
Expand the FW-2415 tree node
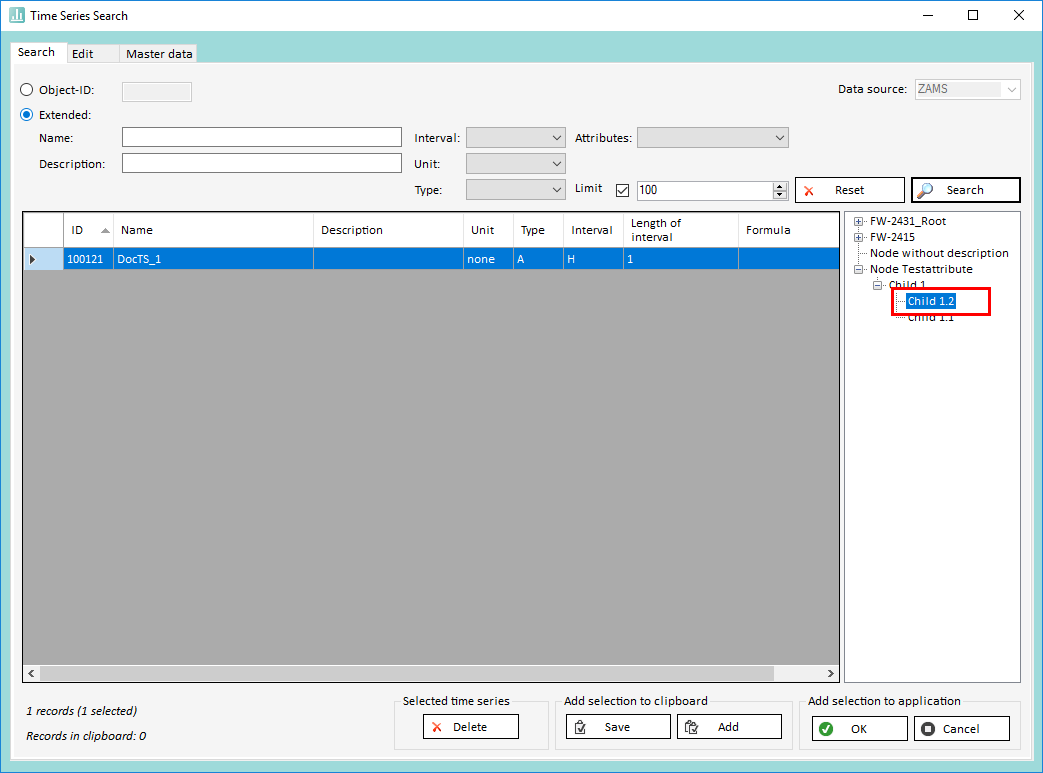pos(859,237)
